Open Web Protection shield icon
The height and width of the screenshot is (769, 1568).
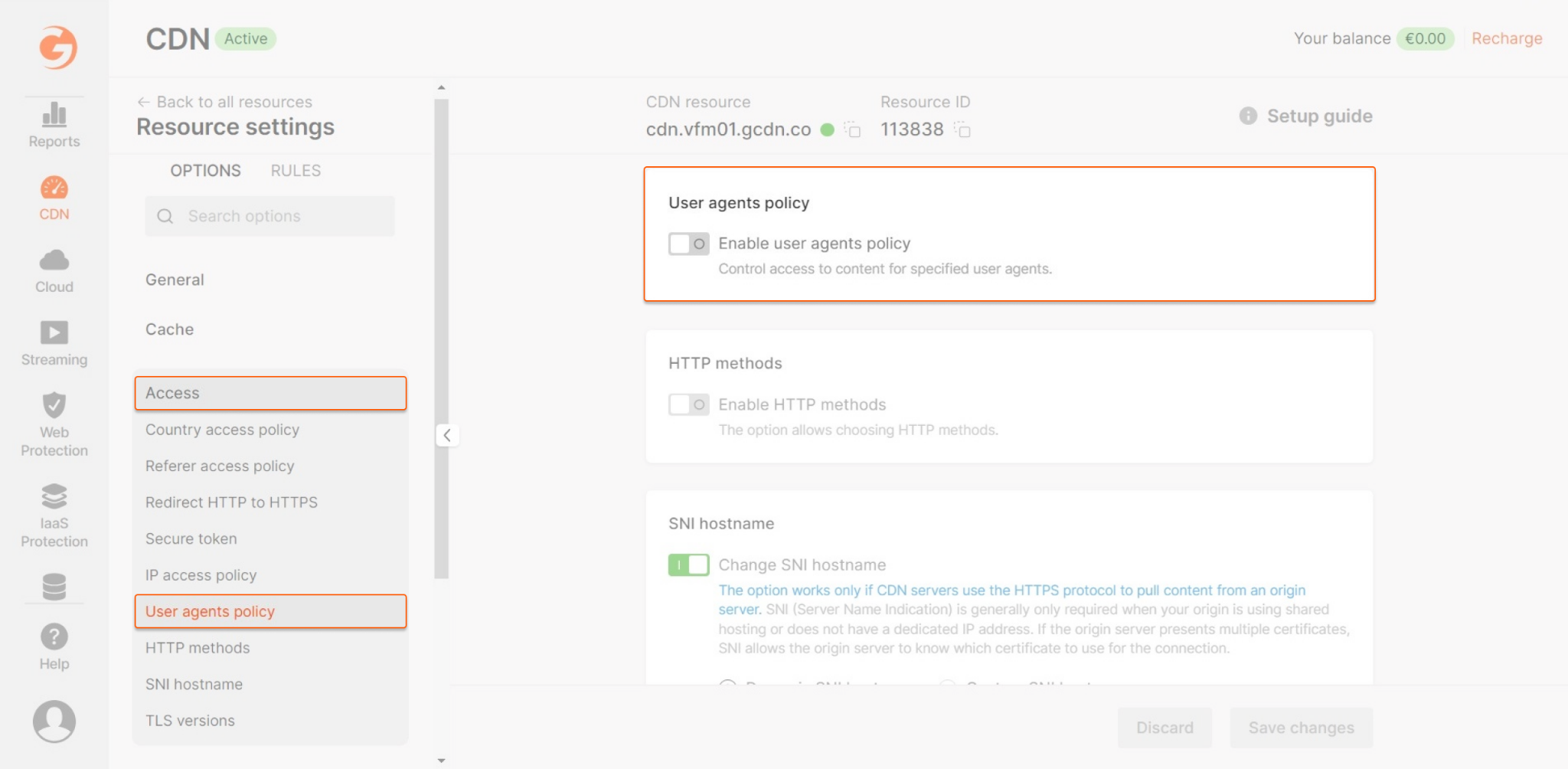pos(54,404)
